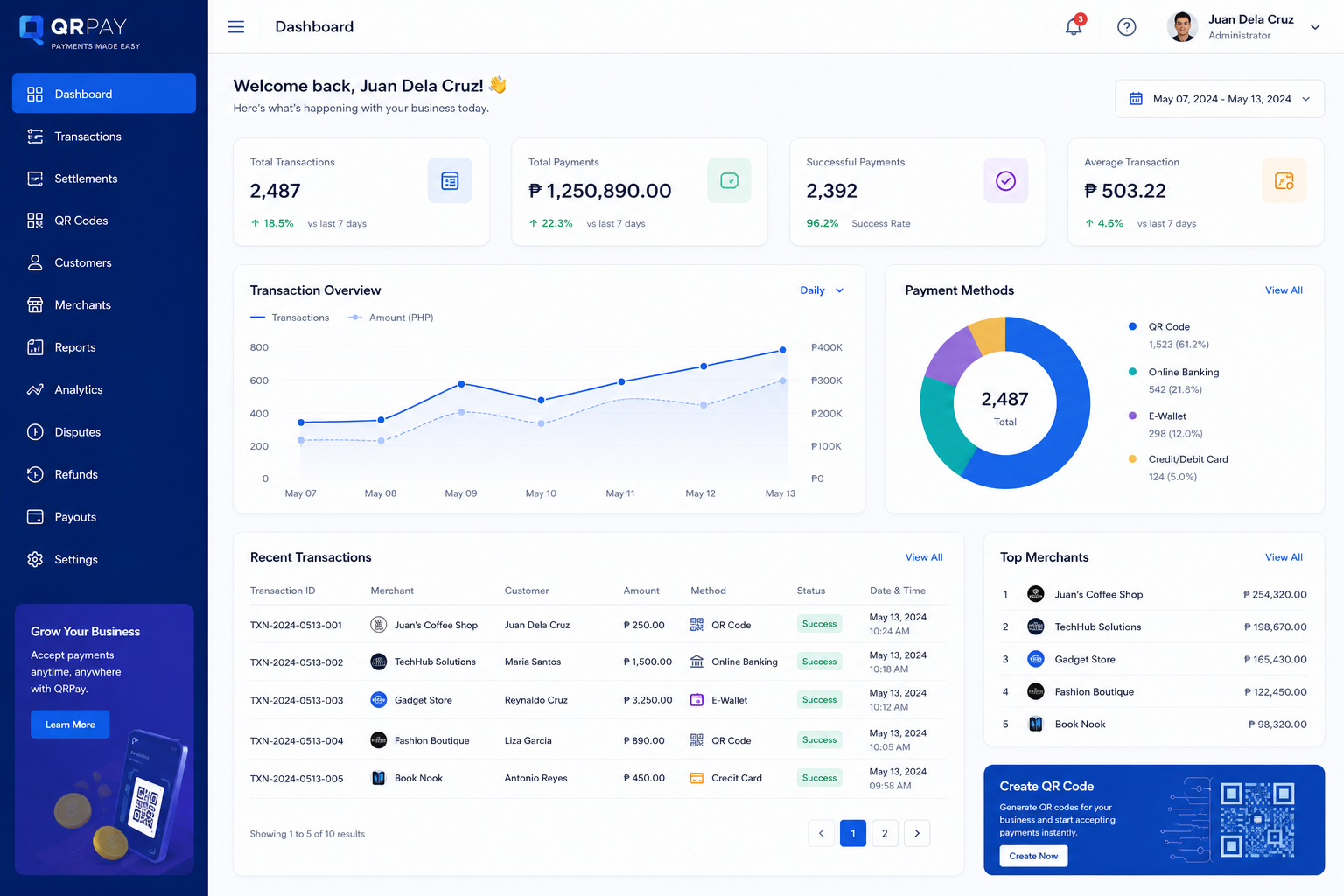Click E-Wallet icon in transactions table
1344x896 pixels.
click(696, 700)
